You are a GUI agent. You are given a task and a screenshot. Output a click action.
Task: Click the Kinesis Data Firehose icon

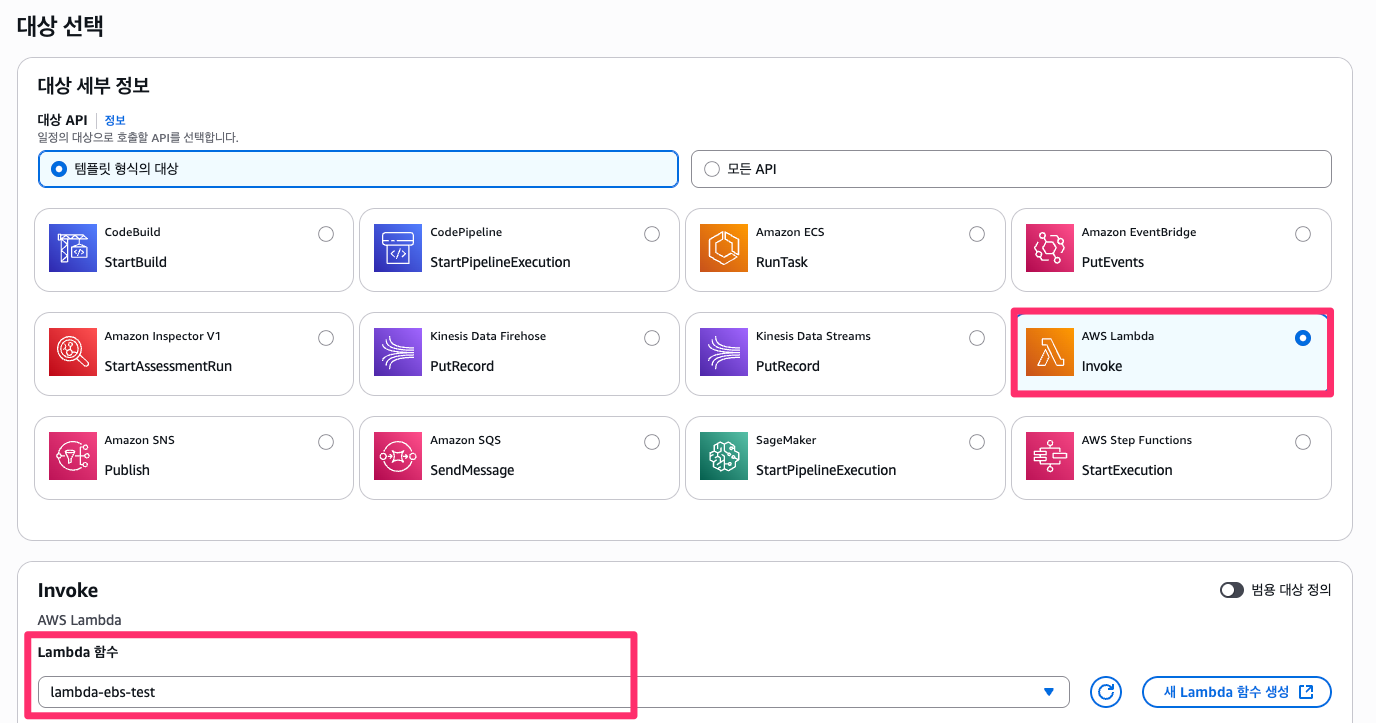point(399,352)
